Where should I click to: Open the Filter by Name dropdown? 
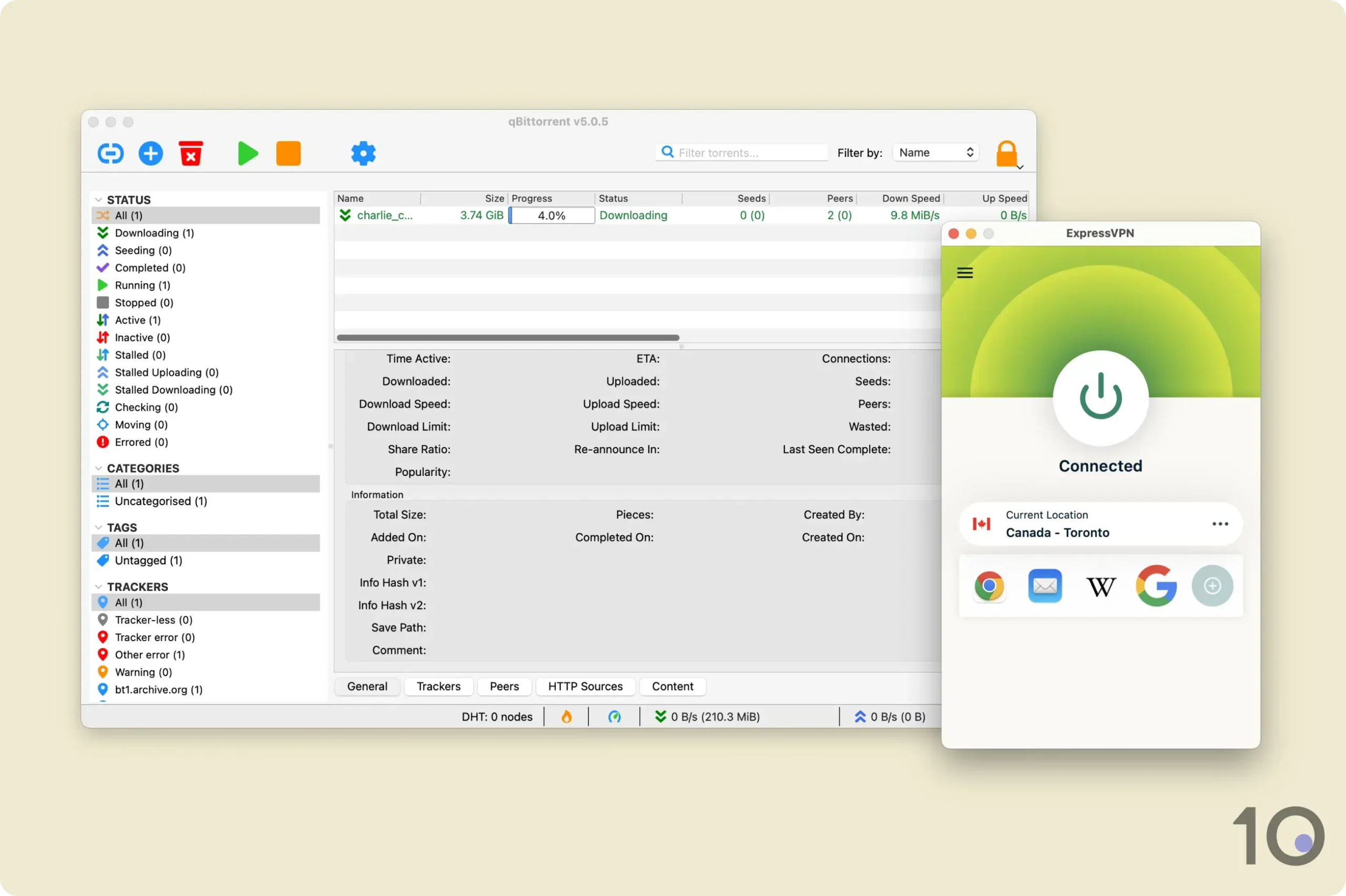coord(935,152)
